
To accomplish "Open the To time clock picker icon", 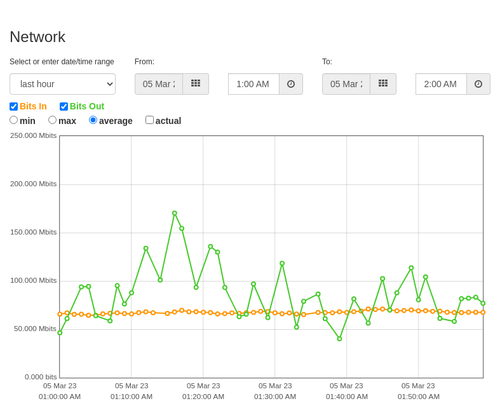I will 478,84.
